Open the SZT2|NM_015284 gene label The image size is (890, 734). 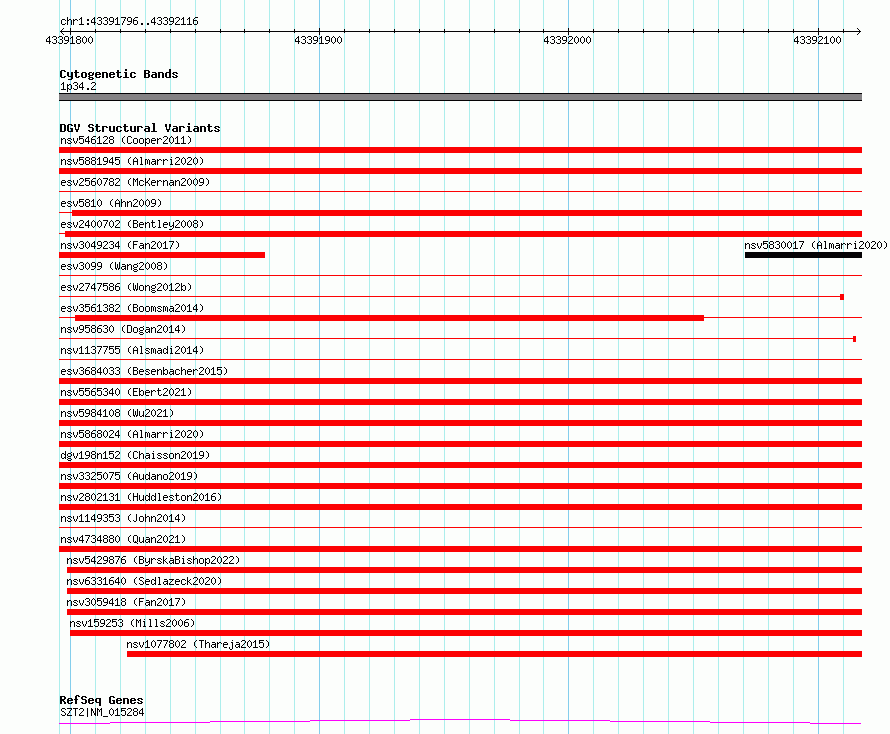[102, 712]
